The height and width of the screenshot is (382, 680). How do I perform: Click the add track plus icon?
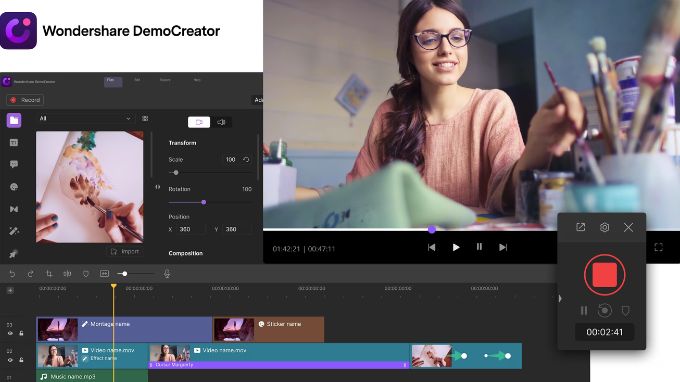10,291
